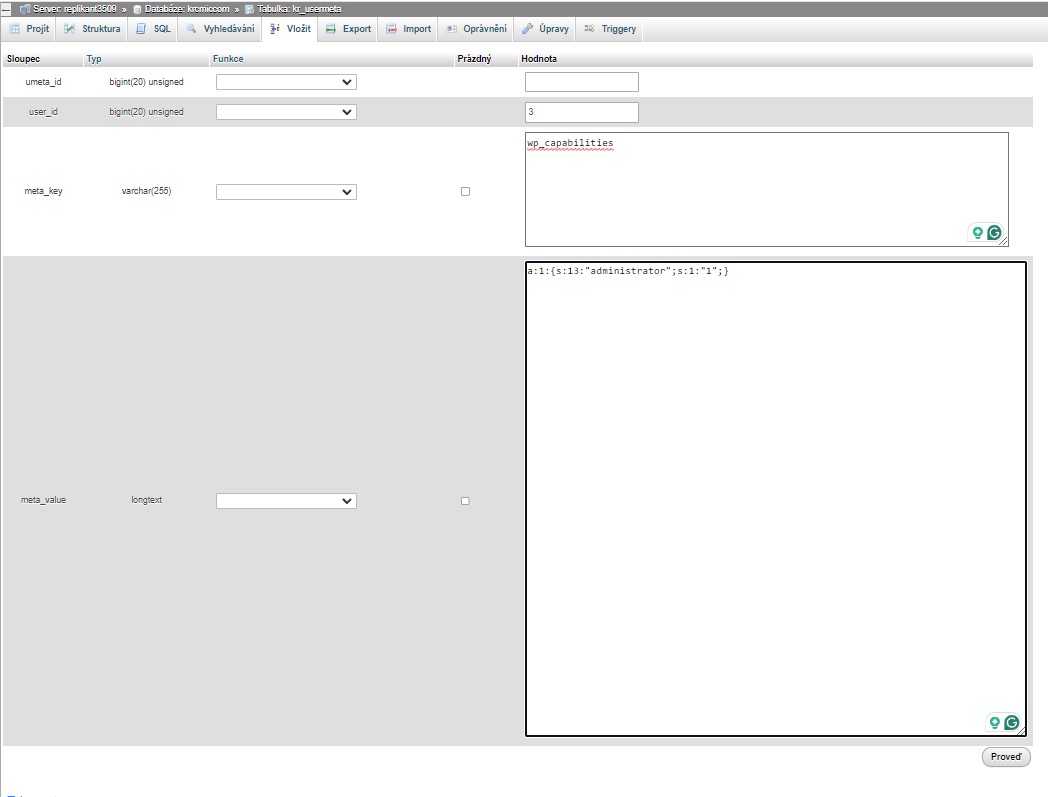Screen dimensions: 1048x797
Task: Check the Prázdný checkbox for meta_key
Action: pos(465,191)
